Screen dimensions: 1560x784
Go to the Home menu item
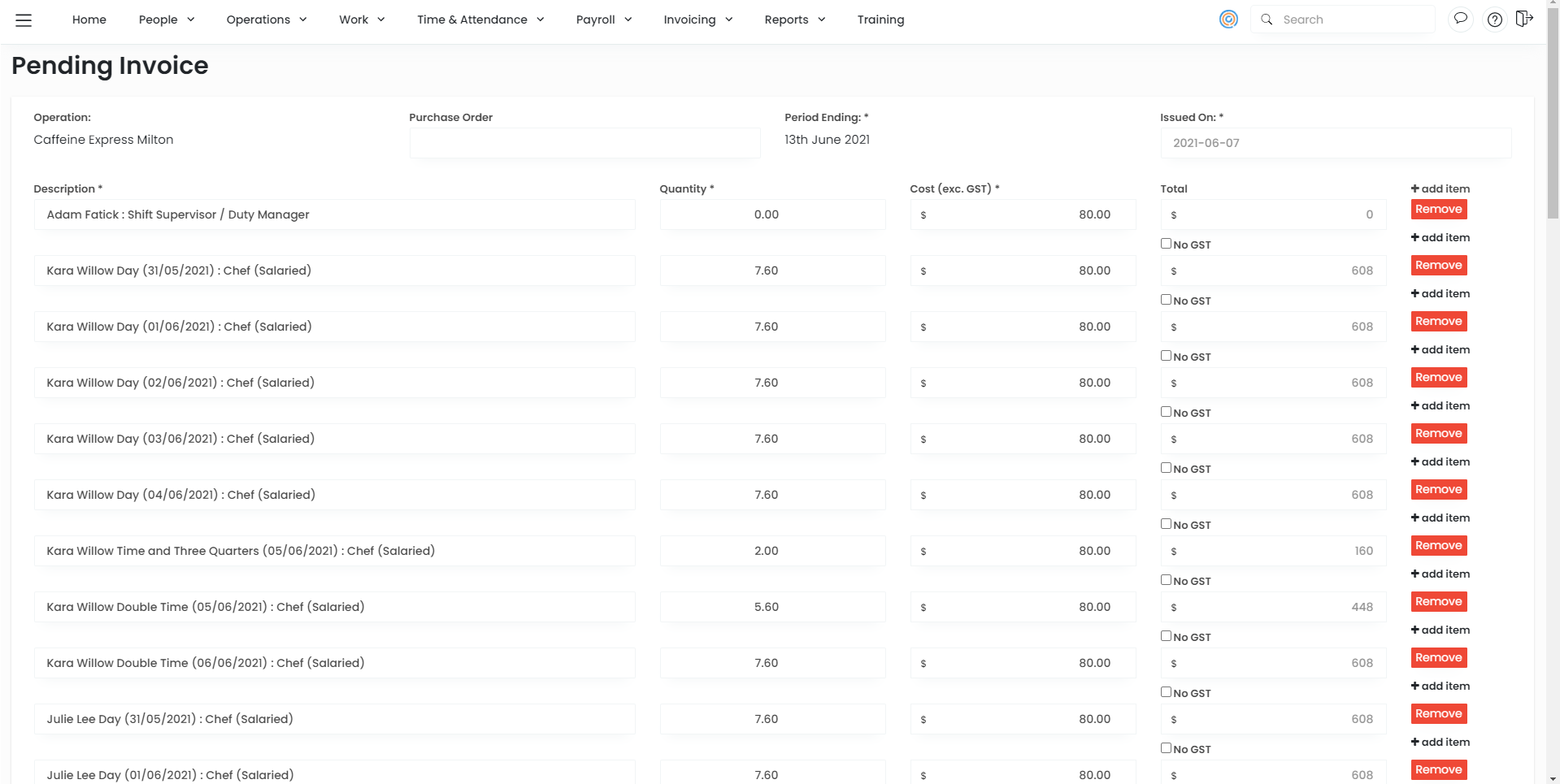point(89,19)
